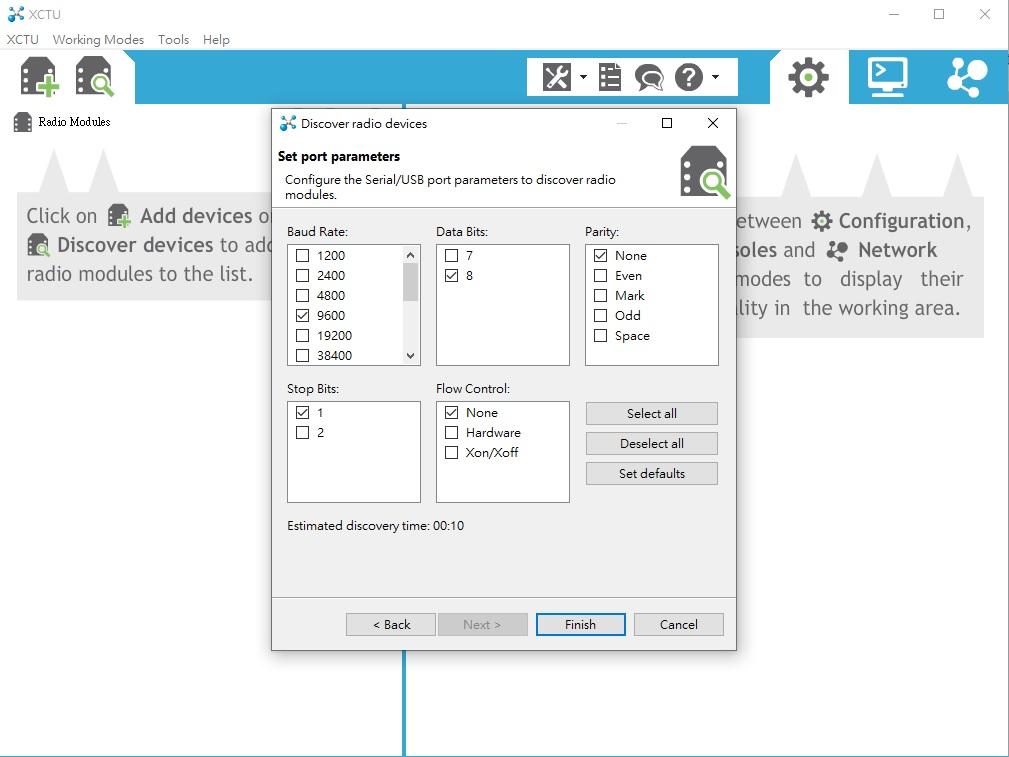Enable Hardware flow control checkbox

(x=452, y=433)
